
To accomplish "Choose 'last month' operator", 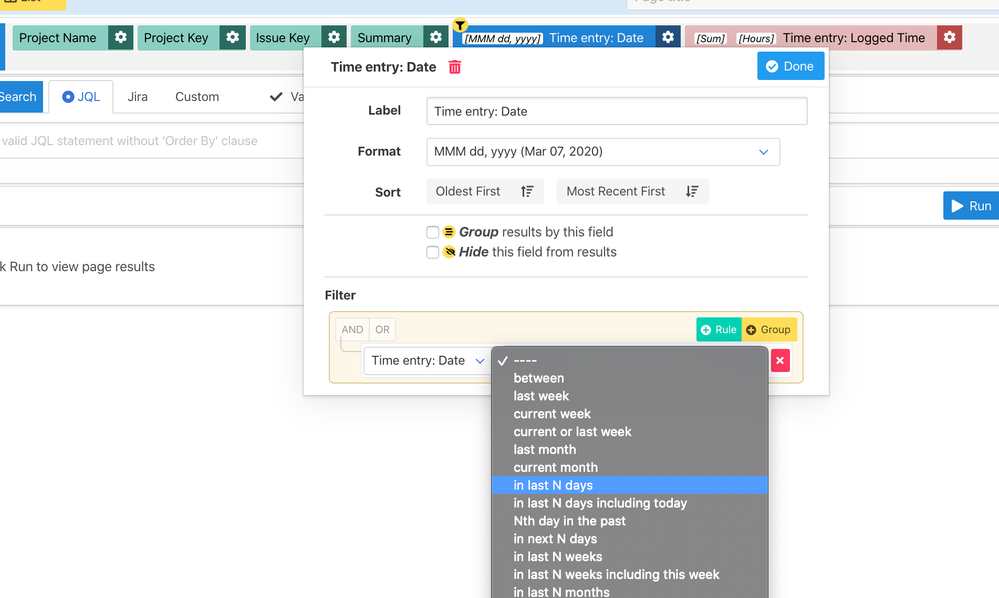I will 629,450.
